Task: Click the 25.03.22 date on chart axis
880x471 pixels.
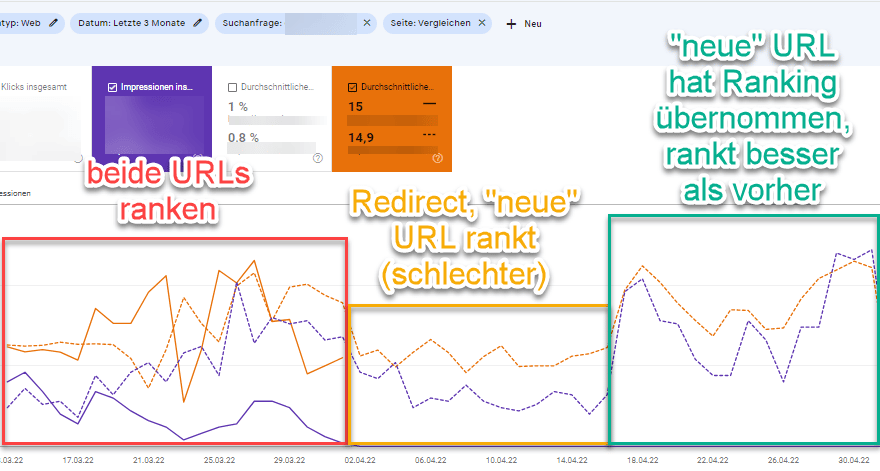Action: point(218,460)
